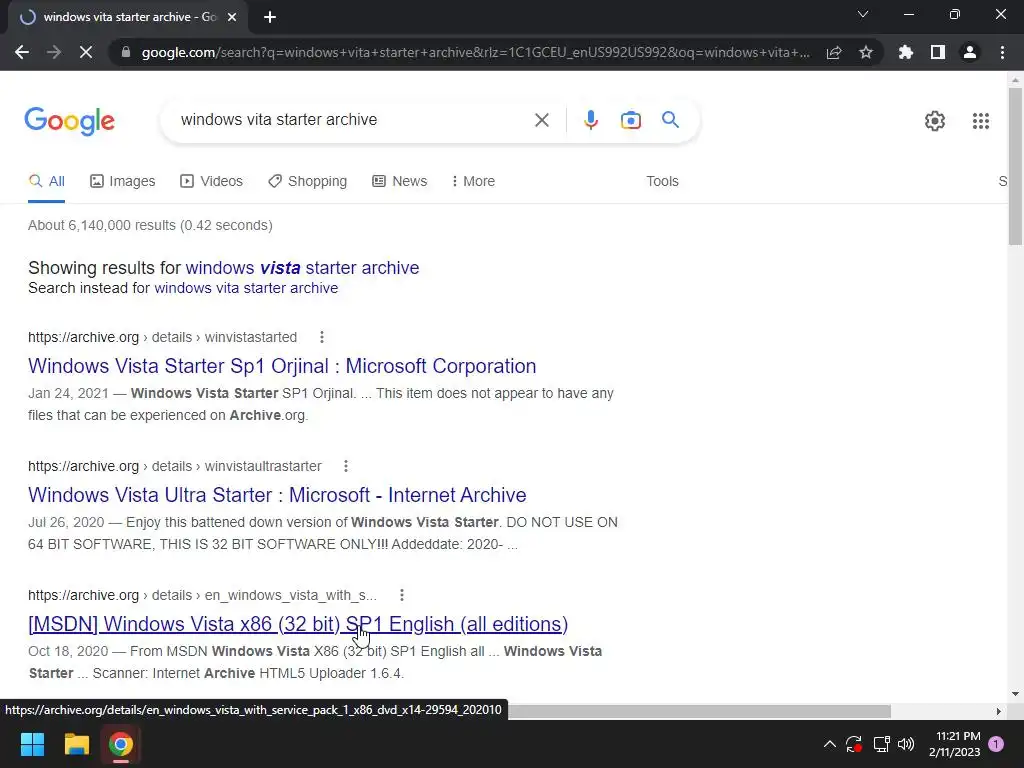Open a new tab with plus button

click(270, 17)
